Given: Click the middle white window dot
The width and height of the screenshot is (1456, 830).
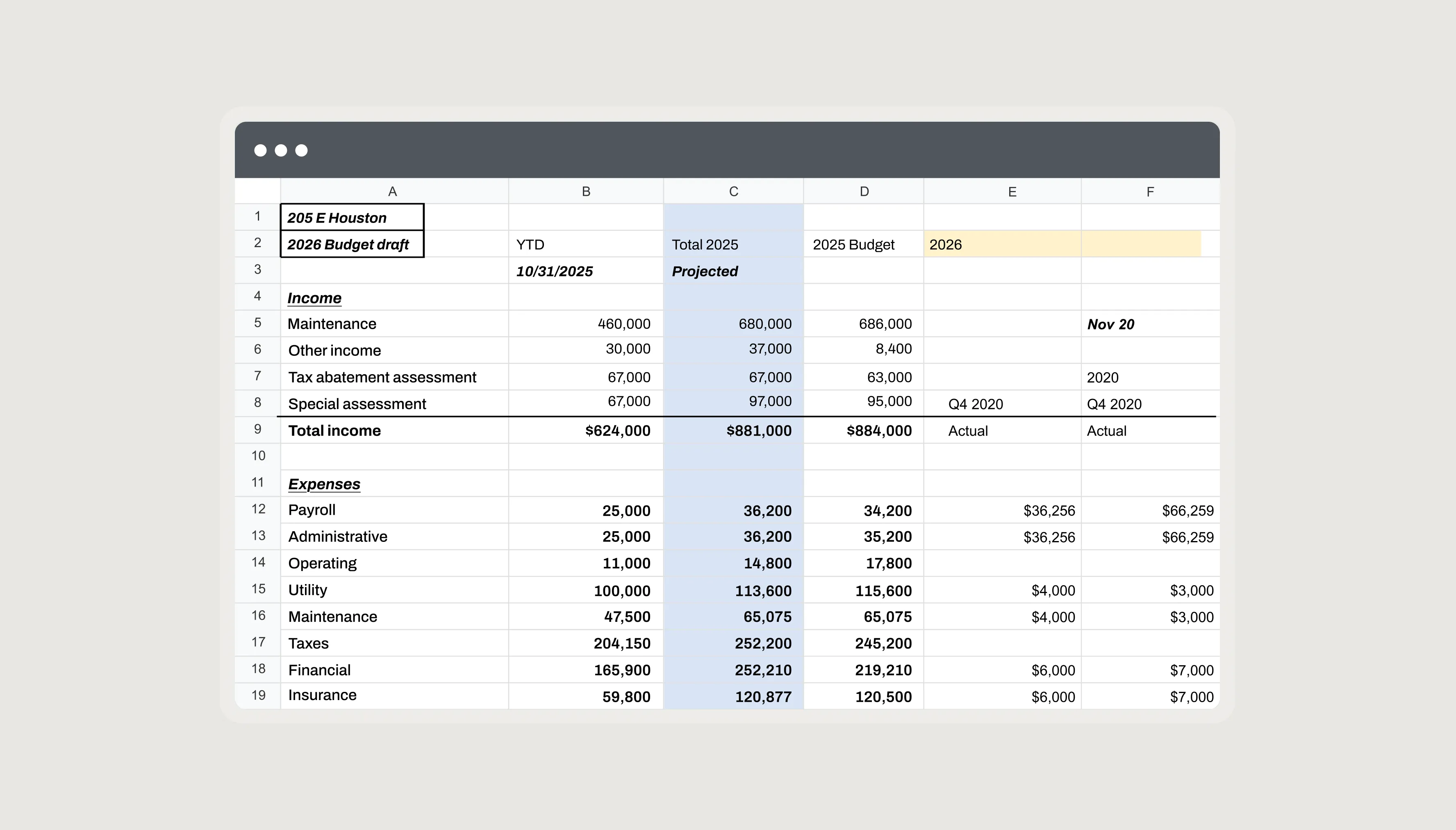Looking at the screenshot, I should [280, 150].
